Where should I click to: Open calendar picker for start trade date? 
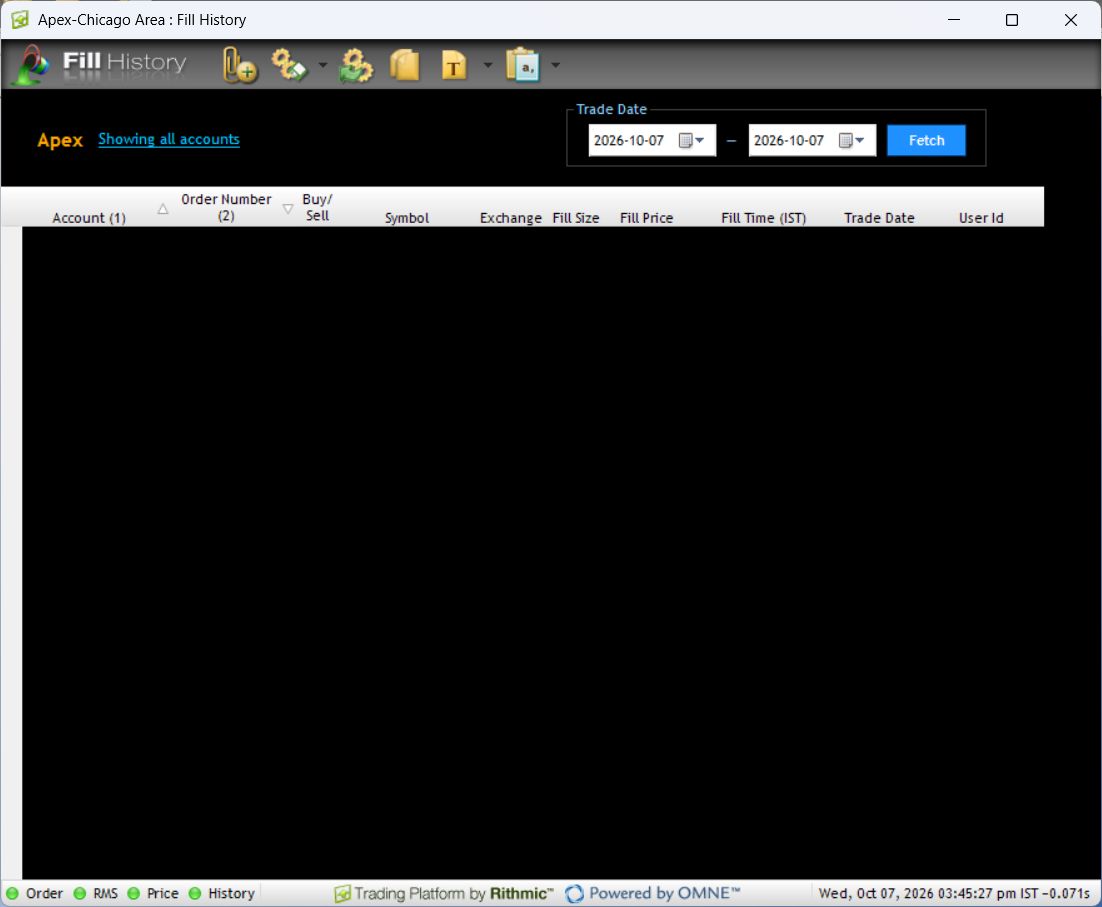coord(692,141)
